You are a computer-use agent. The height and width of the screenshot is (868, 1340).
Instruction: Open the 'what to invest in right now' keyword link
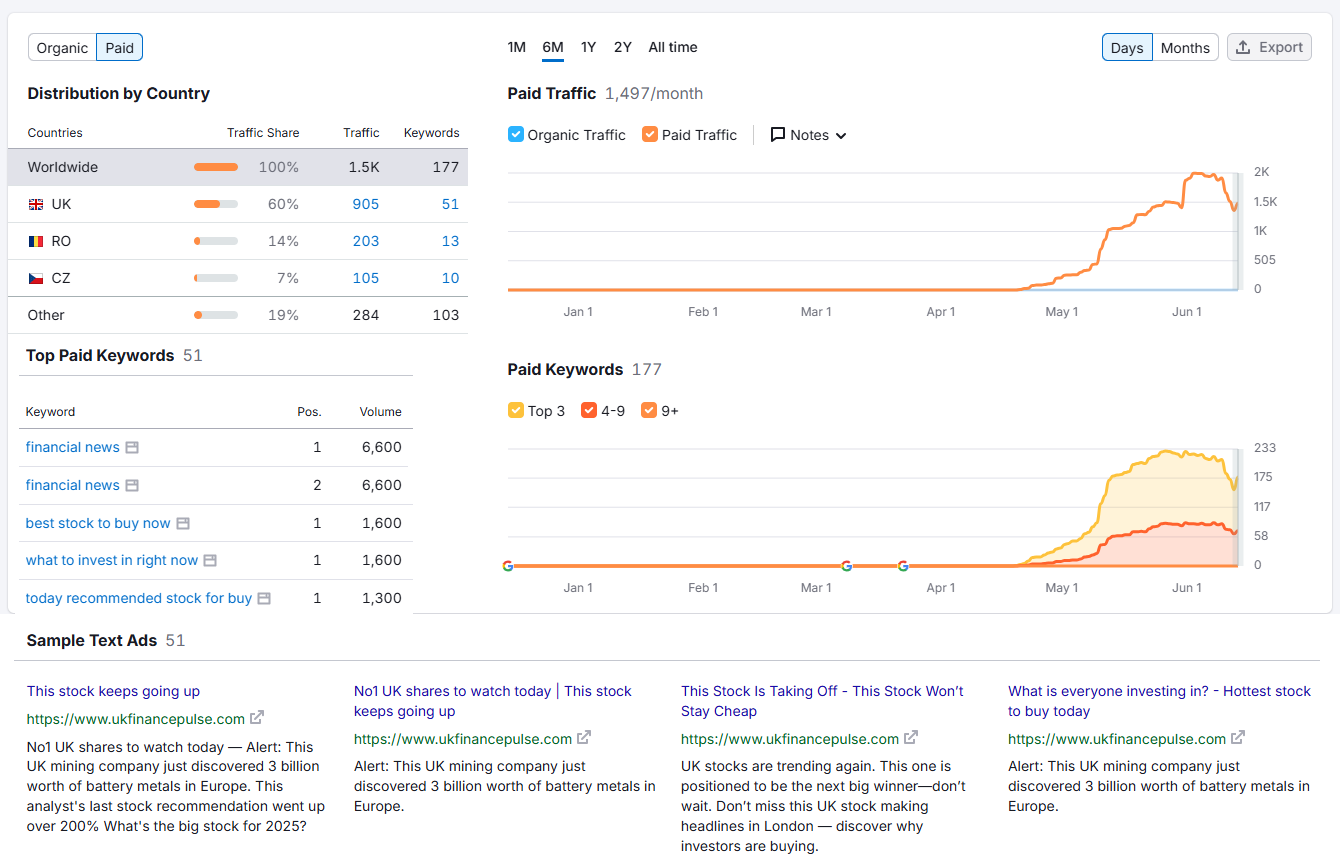pyautogui.click(x=112, y=560)
